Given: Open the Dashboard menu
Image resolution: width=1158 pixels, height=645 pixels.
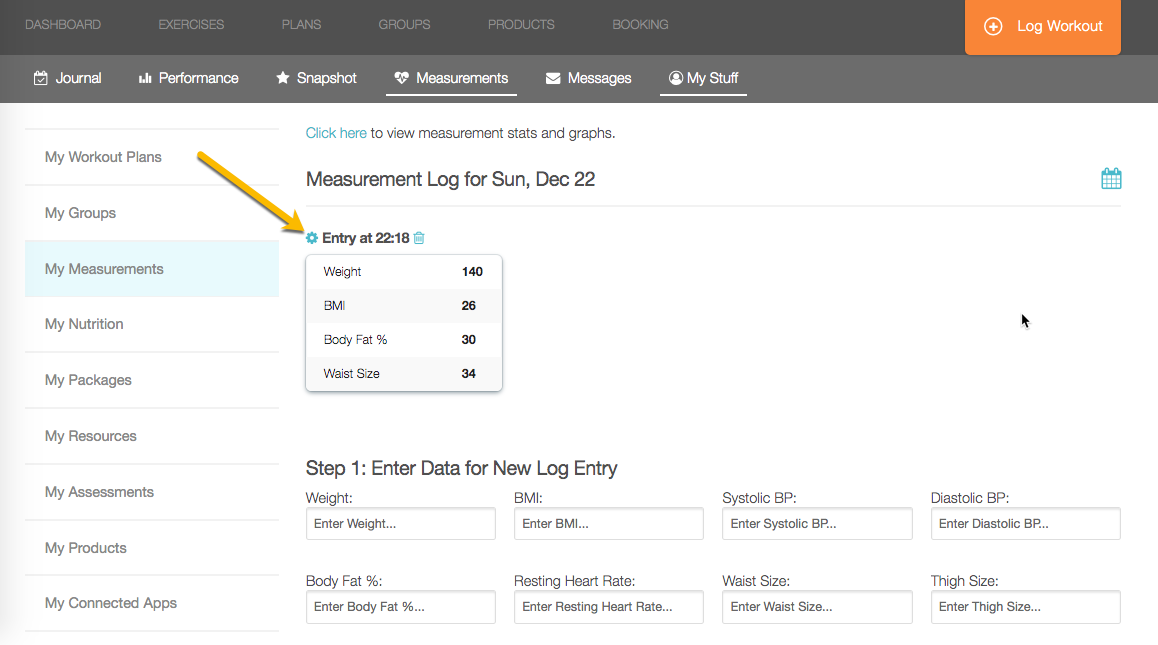Looking at the screenshot, I should click(x=64, y=24).
